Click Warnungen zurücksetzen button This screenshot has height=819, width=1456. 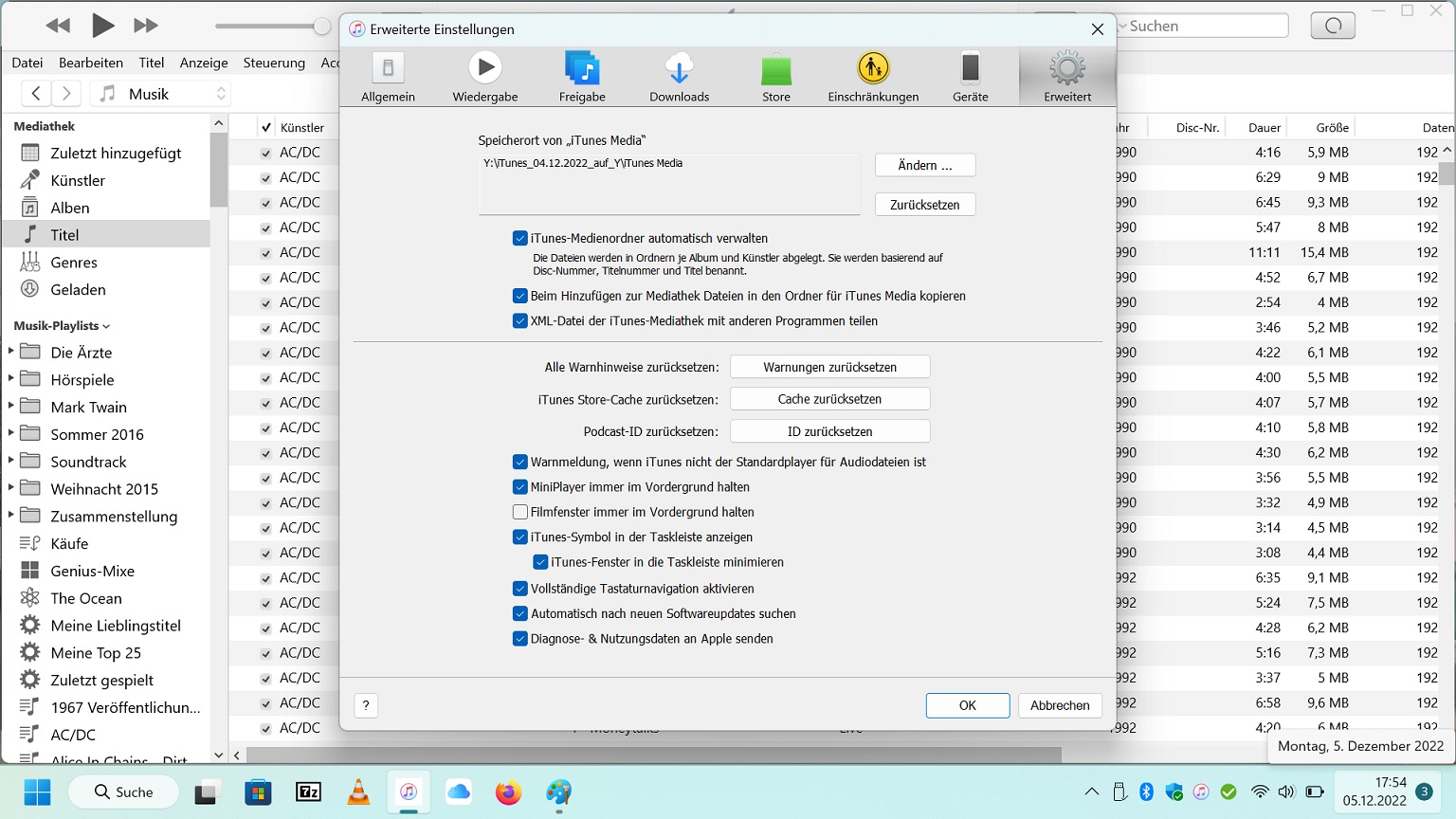[829, 367]
